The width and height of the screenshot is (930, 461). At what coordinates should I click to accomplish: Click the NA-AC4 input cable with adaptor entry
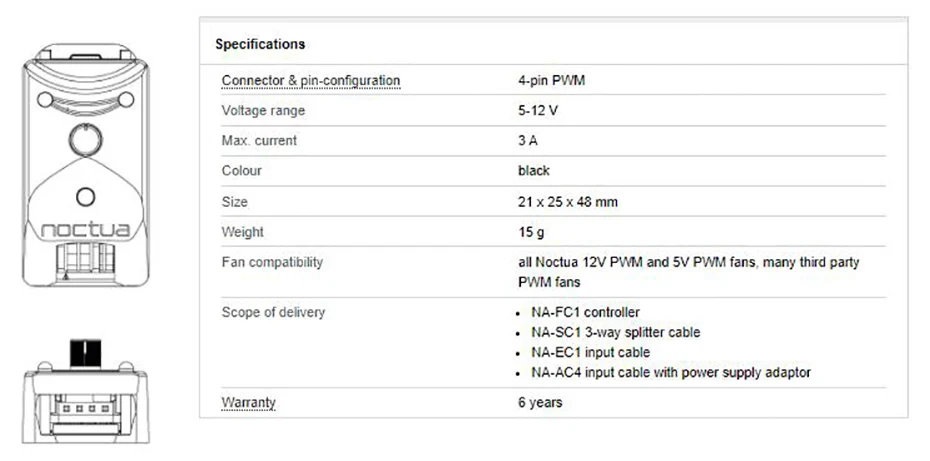pos(670,372)
